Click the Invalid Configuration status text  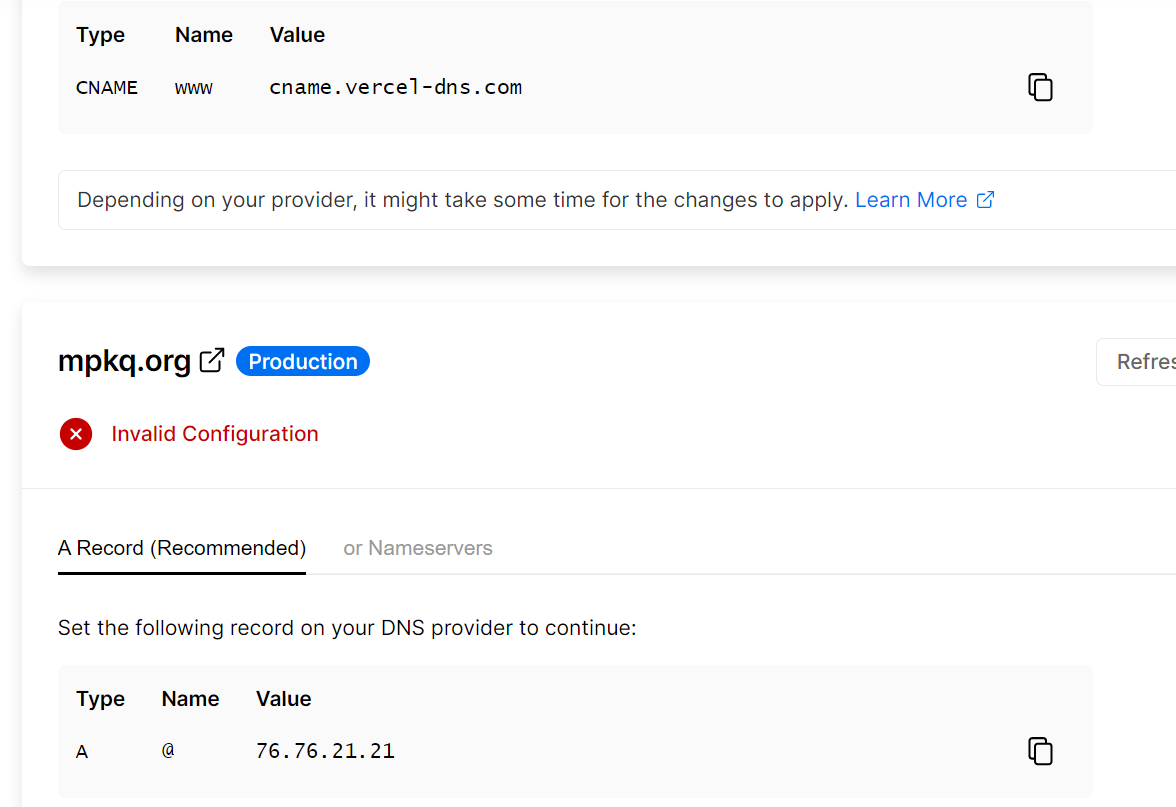click(215, 434)
